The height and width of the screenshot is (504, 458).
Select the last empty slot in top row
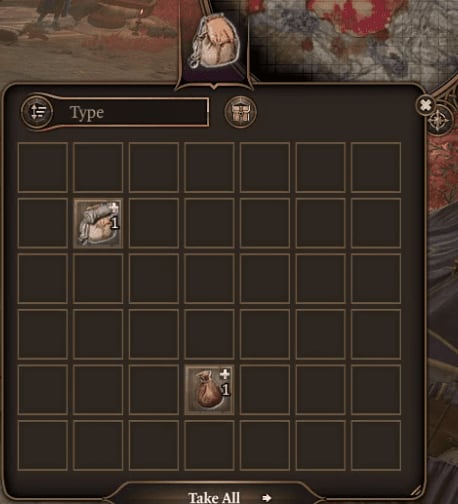[376, 167]
